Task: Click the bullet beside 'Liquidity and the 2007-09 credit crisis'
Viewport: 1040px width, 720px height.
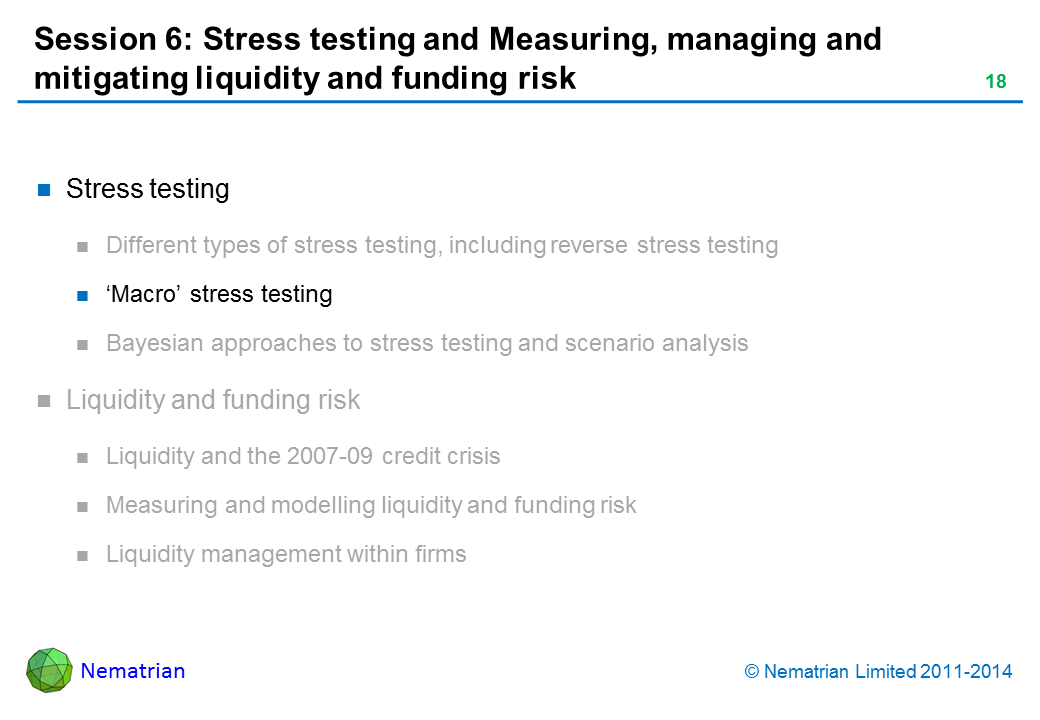Action: point(84,457)
